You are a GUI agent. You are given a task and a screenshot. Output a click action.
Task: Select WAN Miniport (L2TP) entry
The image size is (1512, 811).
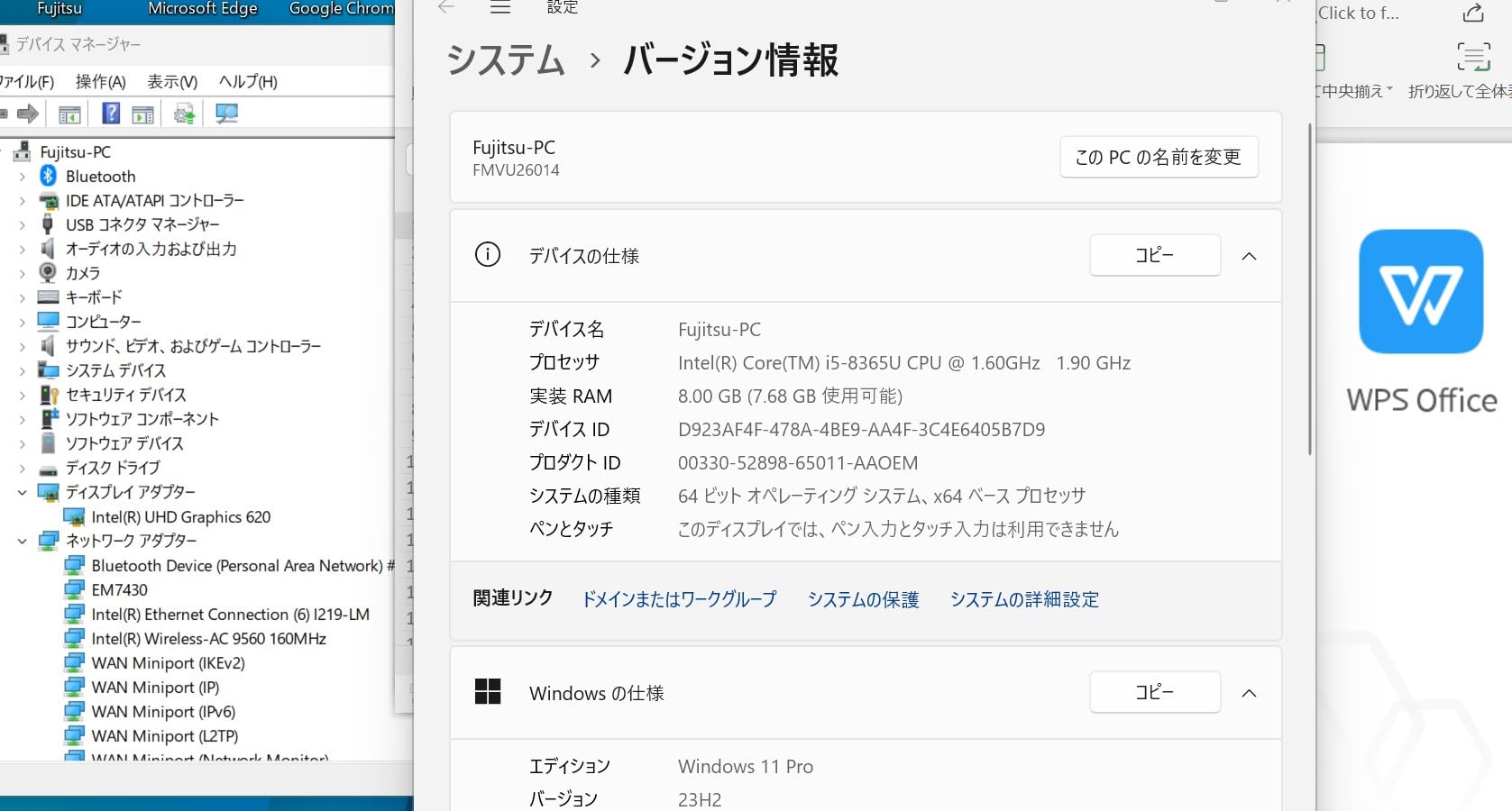(x=165, y=735)
